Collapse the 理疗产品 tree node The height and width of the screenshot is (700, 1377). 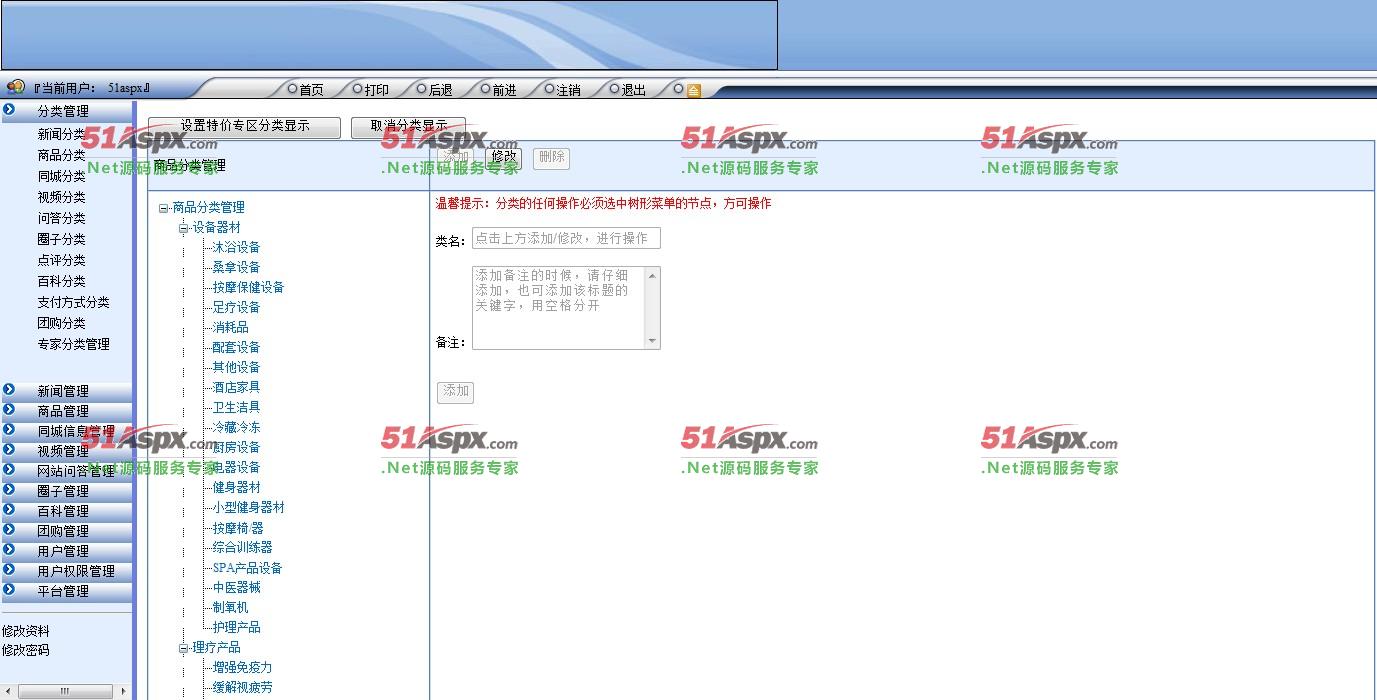[x=184, y=648]
